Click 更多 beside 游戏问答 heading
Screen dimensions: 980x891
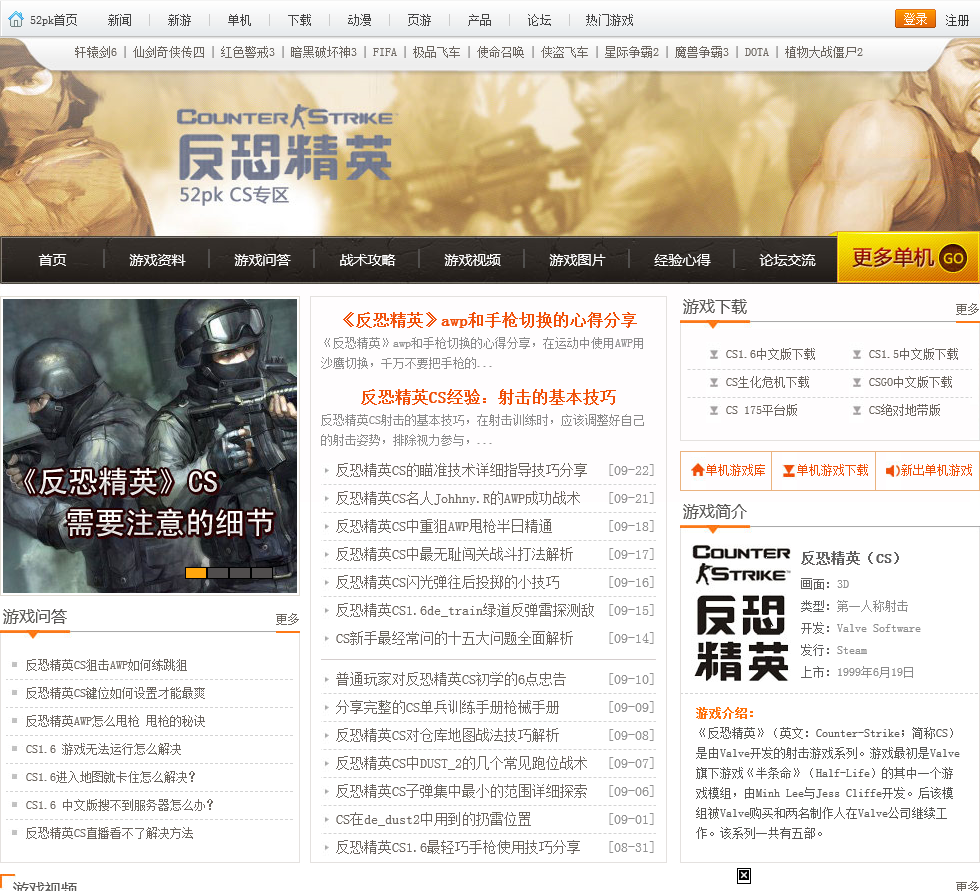point(288,619)
